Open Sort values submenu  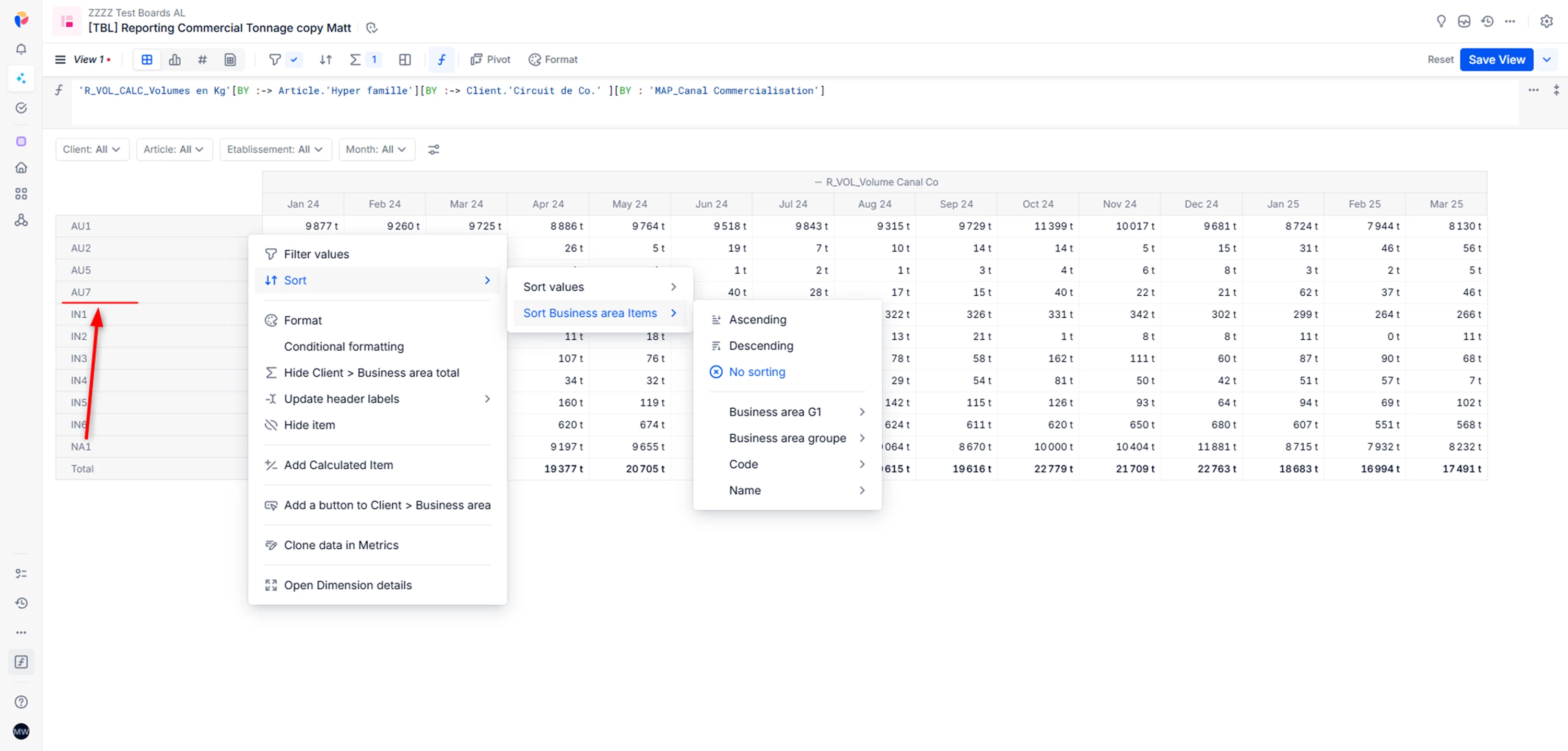click(x=600, y=287)
